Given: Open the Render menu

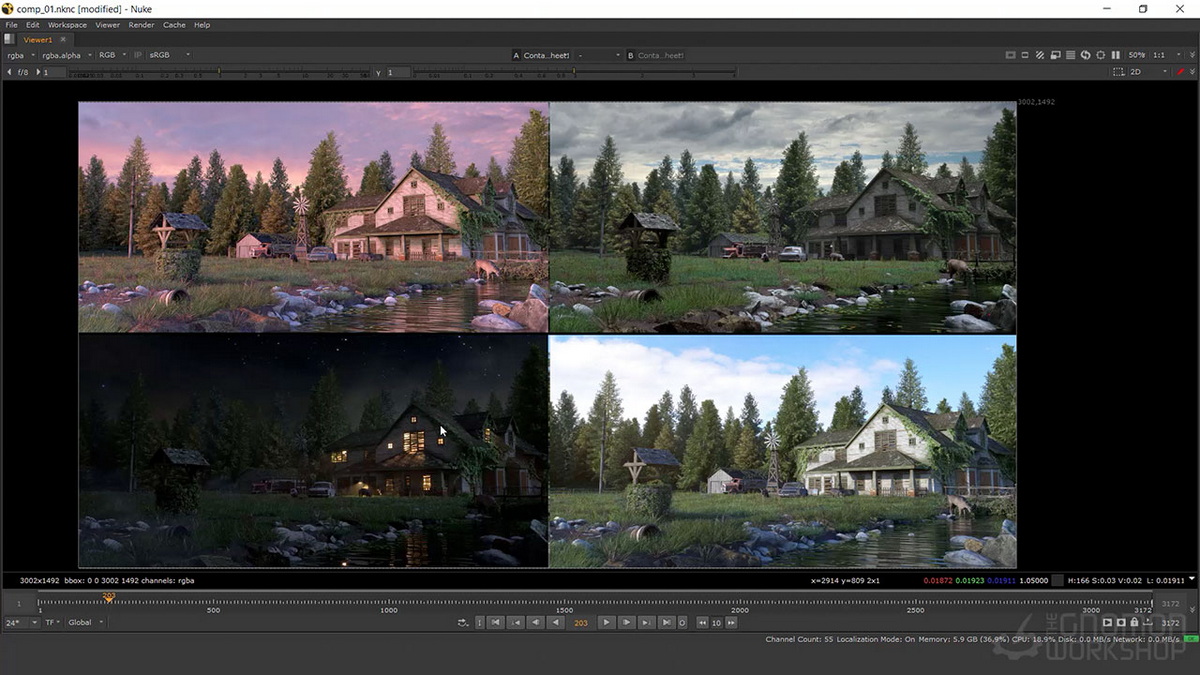Looking at the screenshot, I should 141,24.
